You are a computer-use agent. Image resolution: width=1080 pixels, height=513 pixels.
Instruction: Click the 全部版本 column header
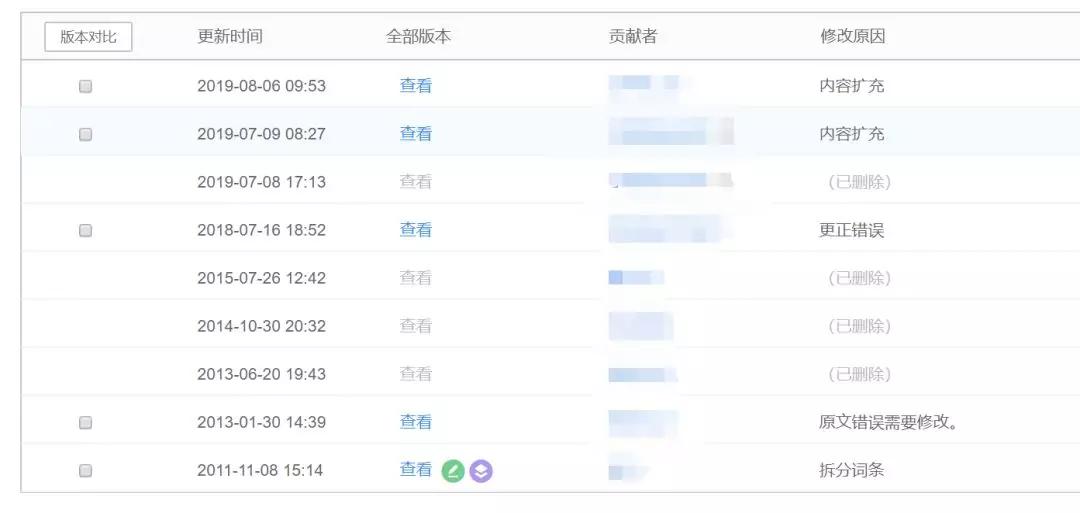coord(418,37)
